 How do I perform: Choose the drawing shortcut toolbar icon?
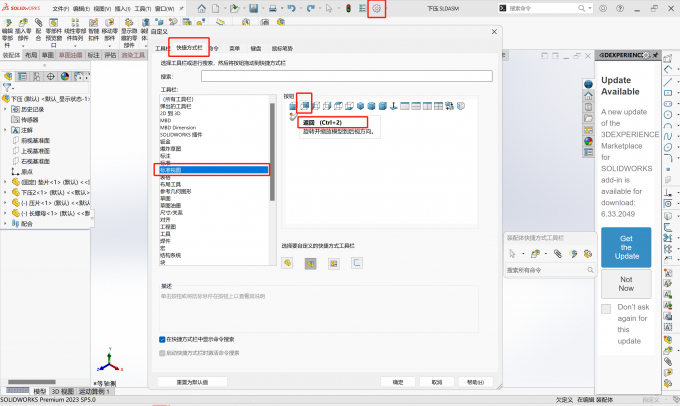click(x=333, y=263)
